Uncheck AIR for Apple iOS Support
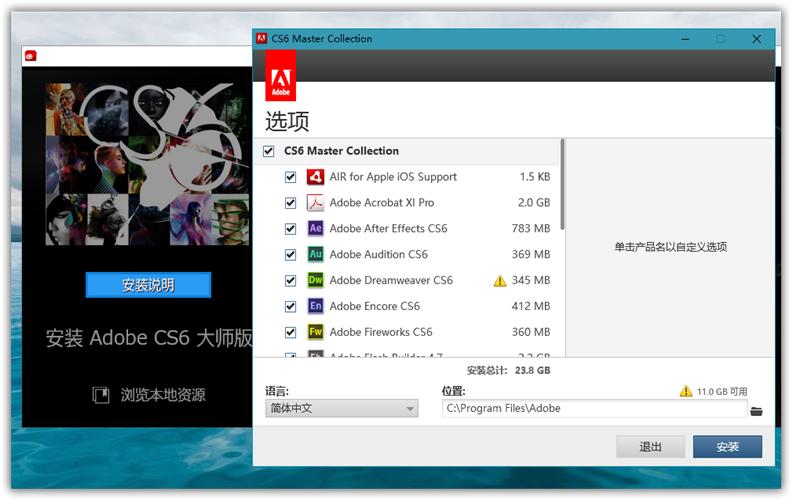The height and width of the screenshot is (500, 792). coord(290,177)
